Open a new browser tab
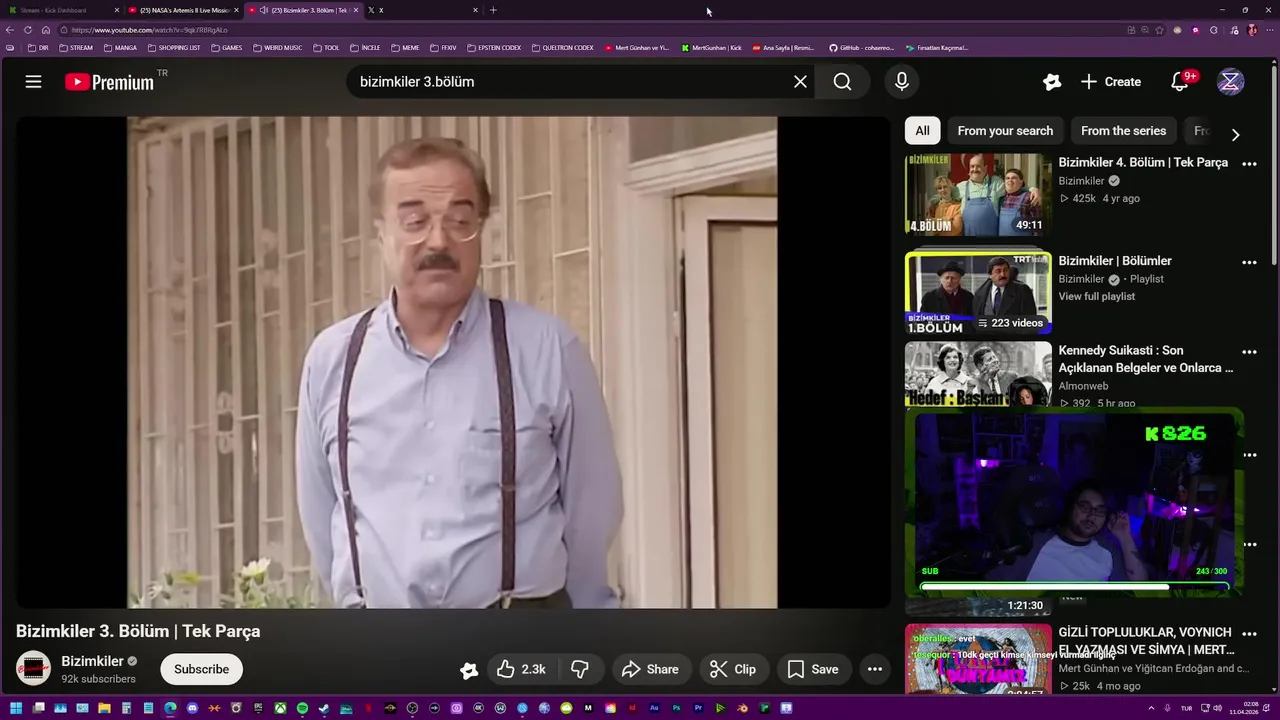 click(493, 10)
